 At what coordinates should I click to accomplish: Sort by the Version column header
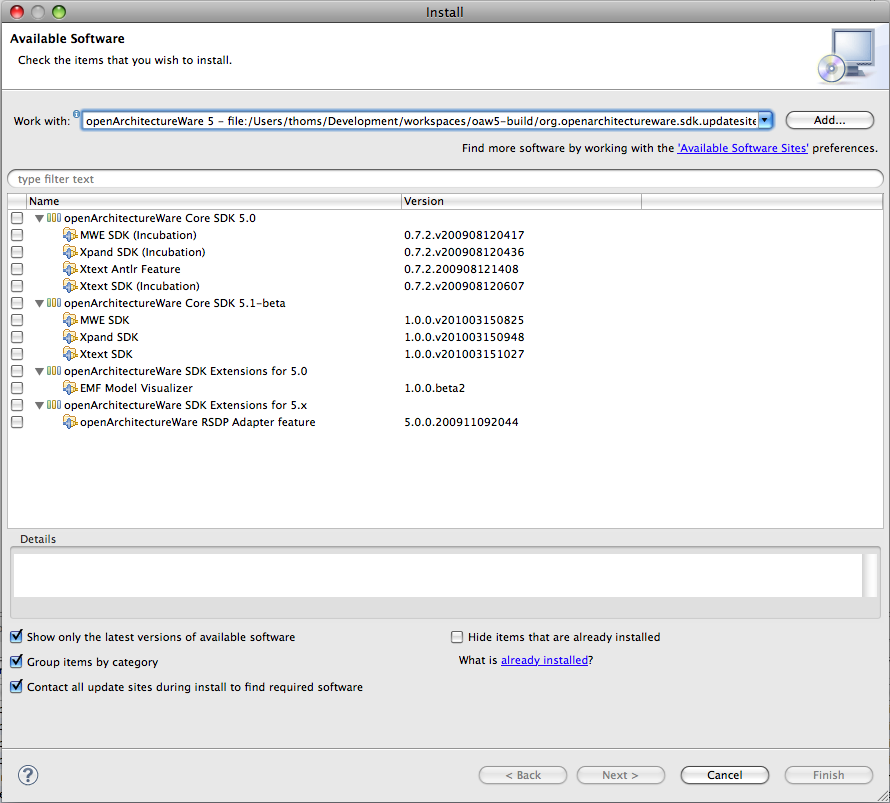(521, 201)
